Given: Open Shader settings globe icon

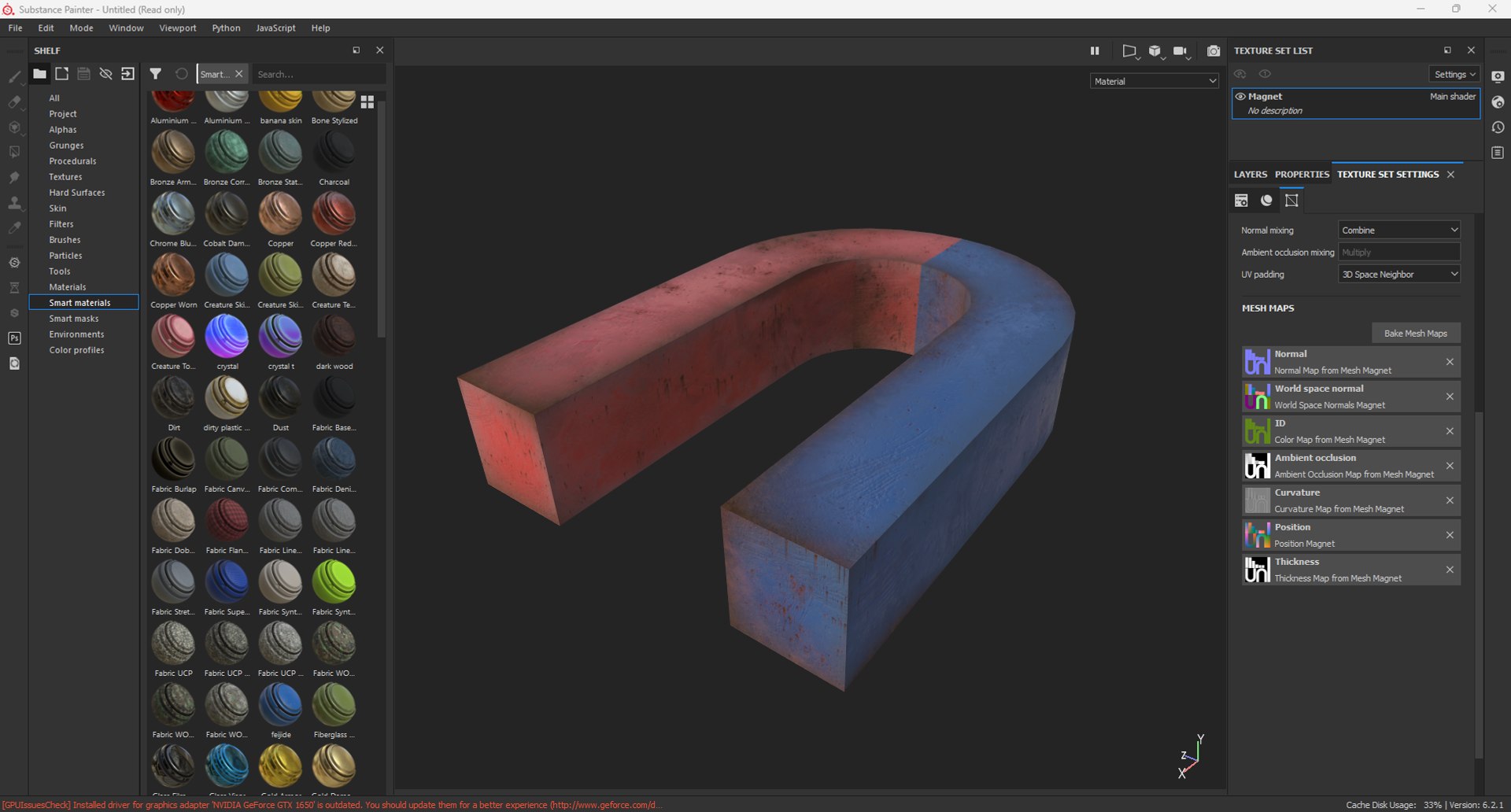Looking at the screenshot, I should point(1498,102).
